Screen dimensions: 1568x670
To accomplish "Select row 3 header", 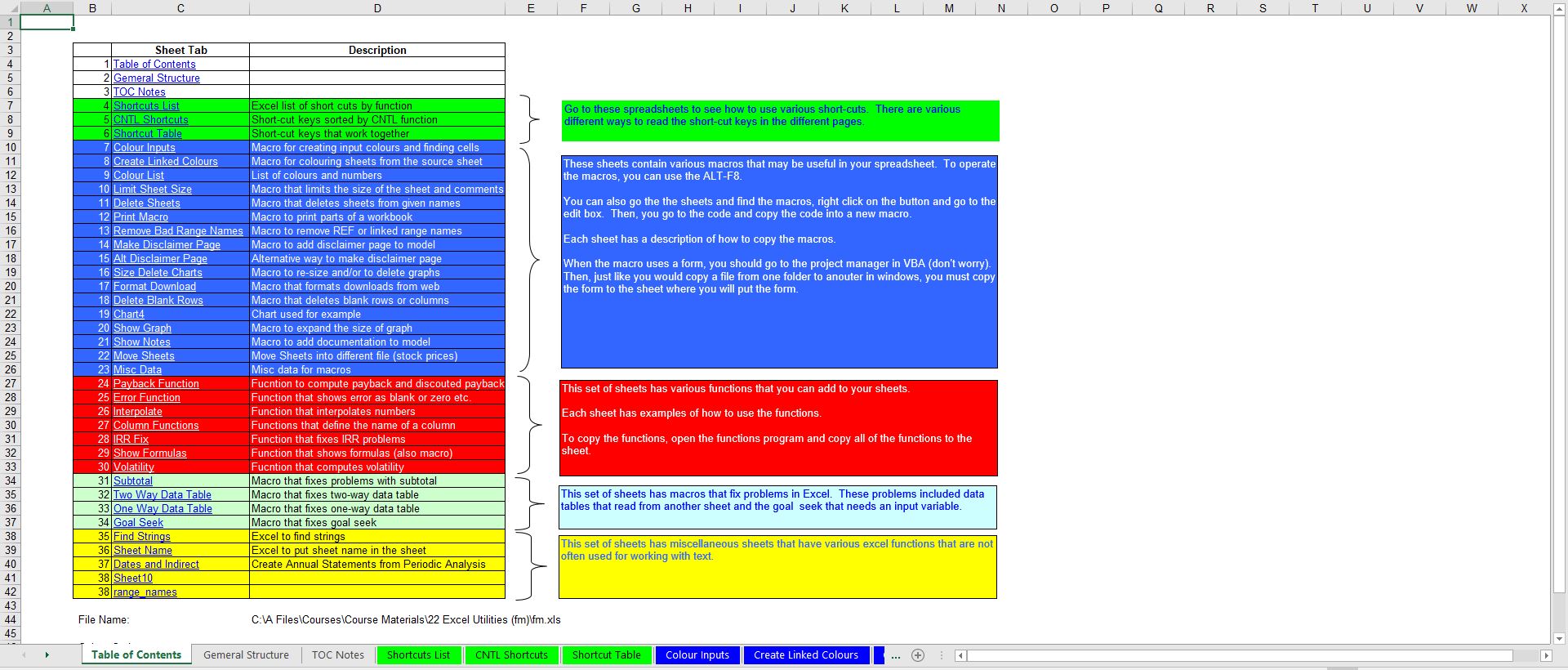I will pos(10,51).
